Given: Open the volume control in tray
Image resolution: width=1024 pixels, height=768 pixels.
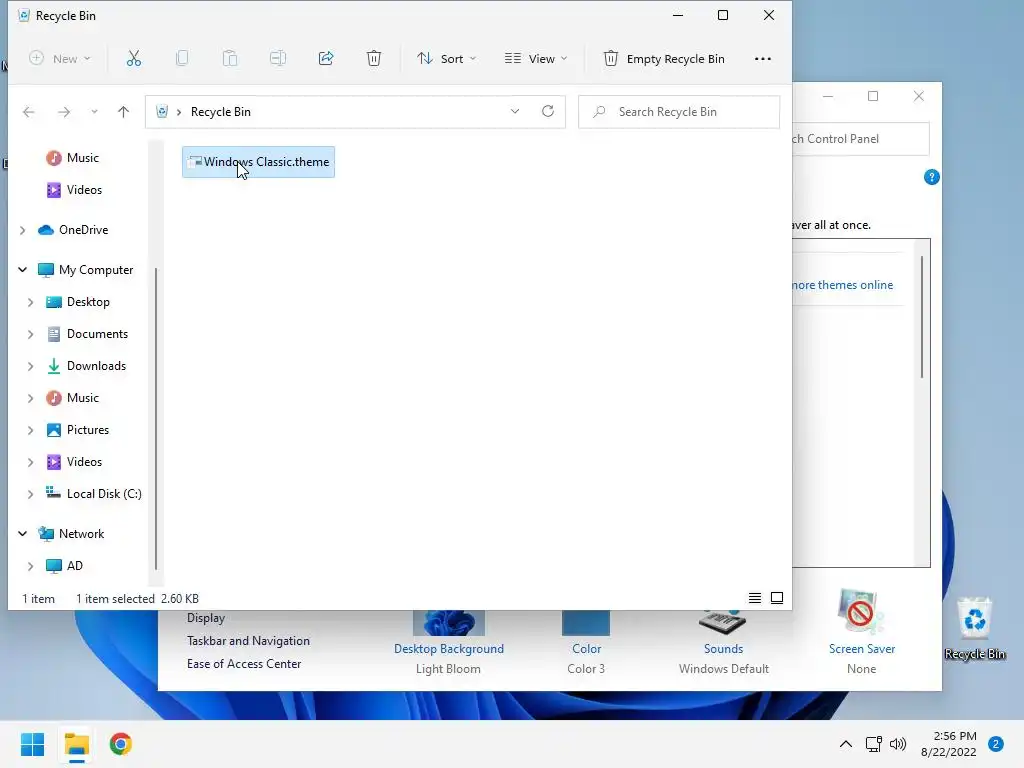Looking at the screenshot, I should coord(899,744).
